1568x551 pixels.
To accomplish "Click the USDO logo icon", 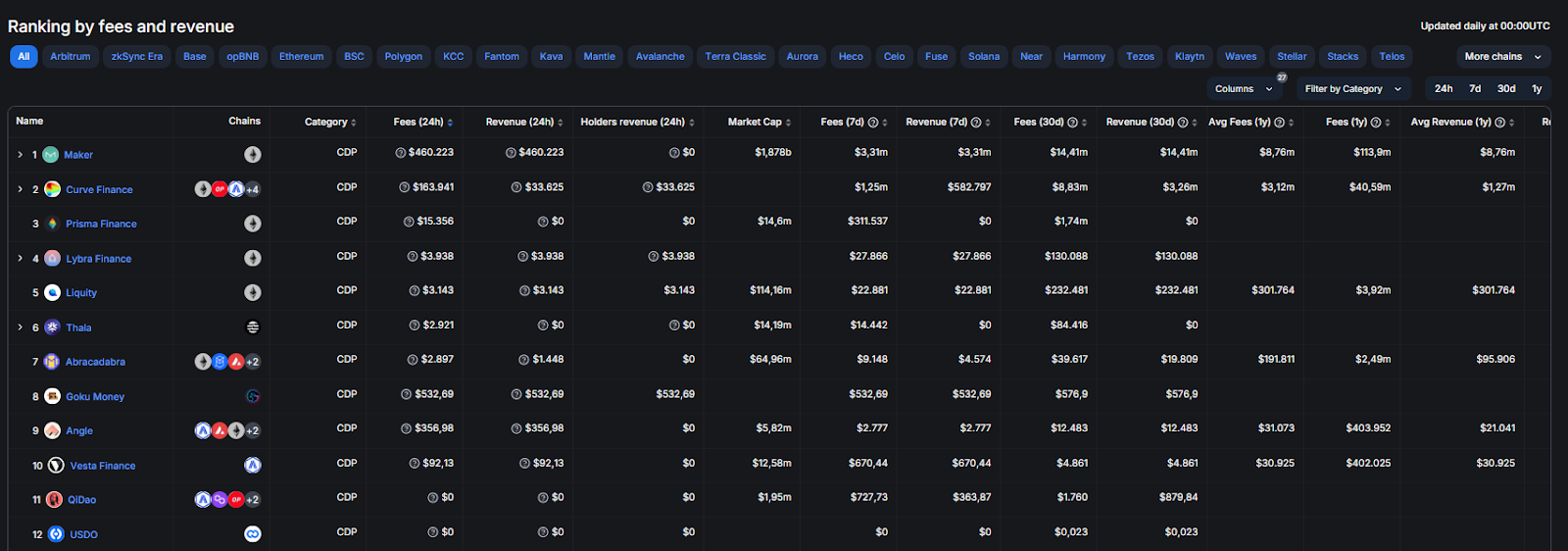I will pyautogui.click(x=56, y=534).
